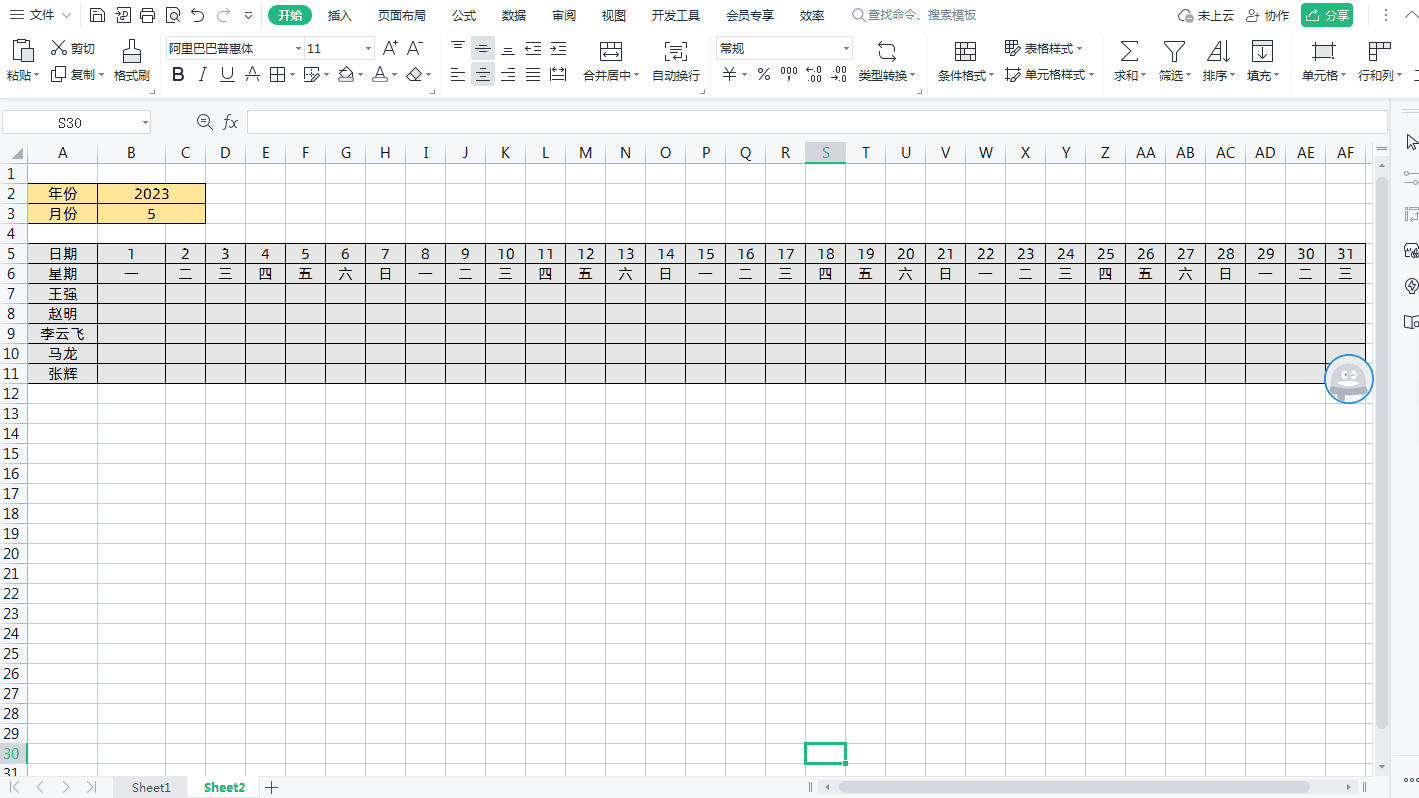This screenshot has height=798, width=1419.
Task: Apply cell borders icon
Action: pyautogui.click(x=277, y=74)
